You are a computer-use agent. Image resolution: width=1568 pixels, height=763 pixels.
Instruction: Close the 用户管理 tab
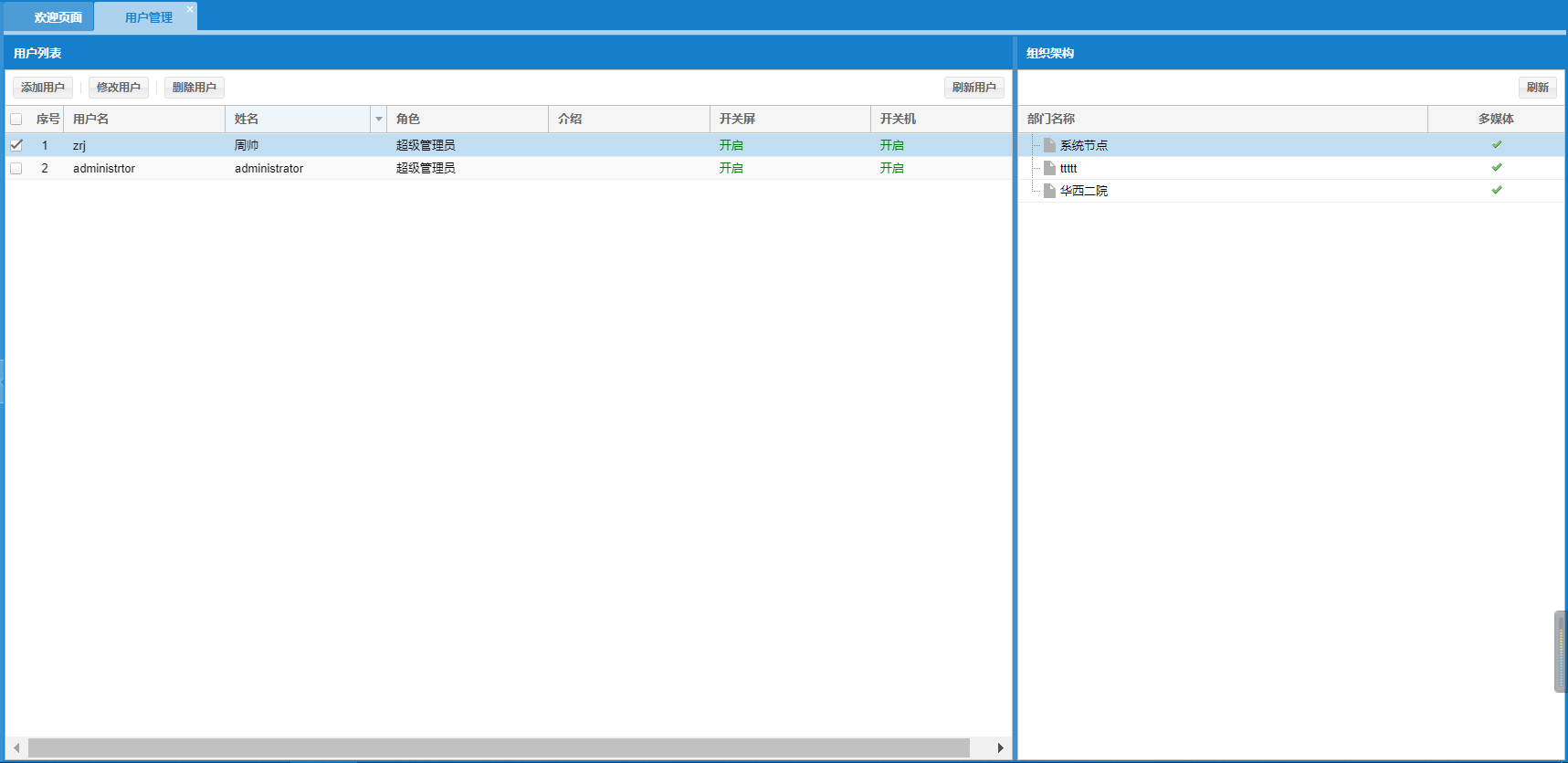[190, 9]
